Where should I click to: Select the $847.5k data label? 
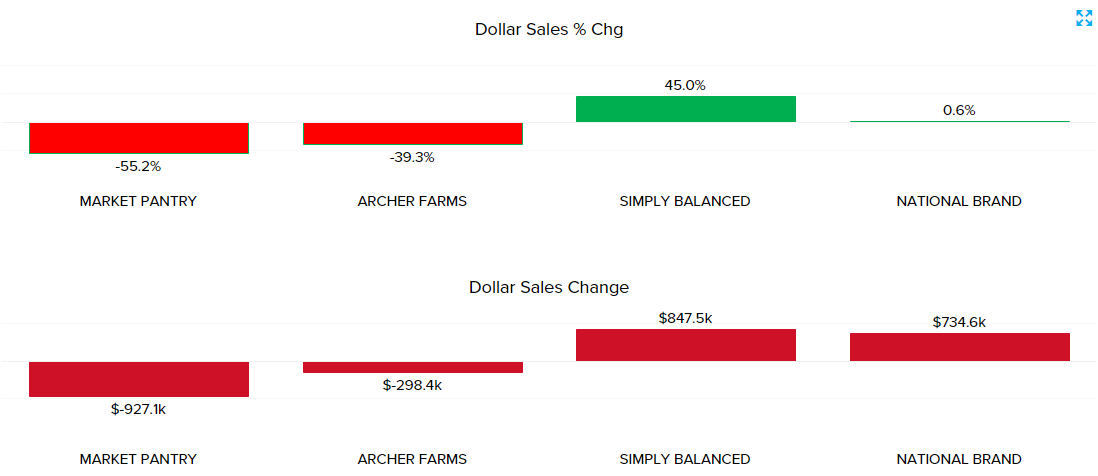[x=685, y=318]
